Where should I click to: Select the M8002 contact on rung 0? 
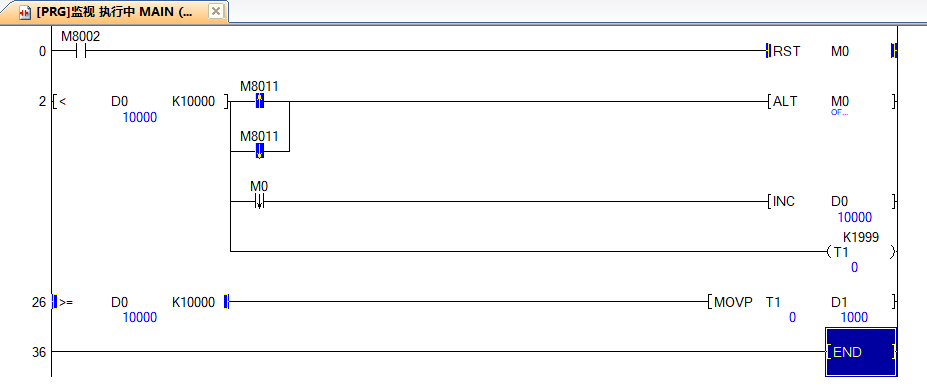coord(81,51)
